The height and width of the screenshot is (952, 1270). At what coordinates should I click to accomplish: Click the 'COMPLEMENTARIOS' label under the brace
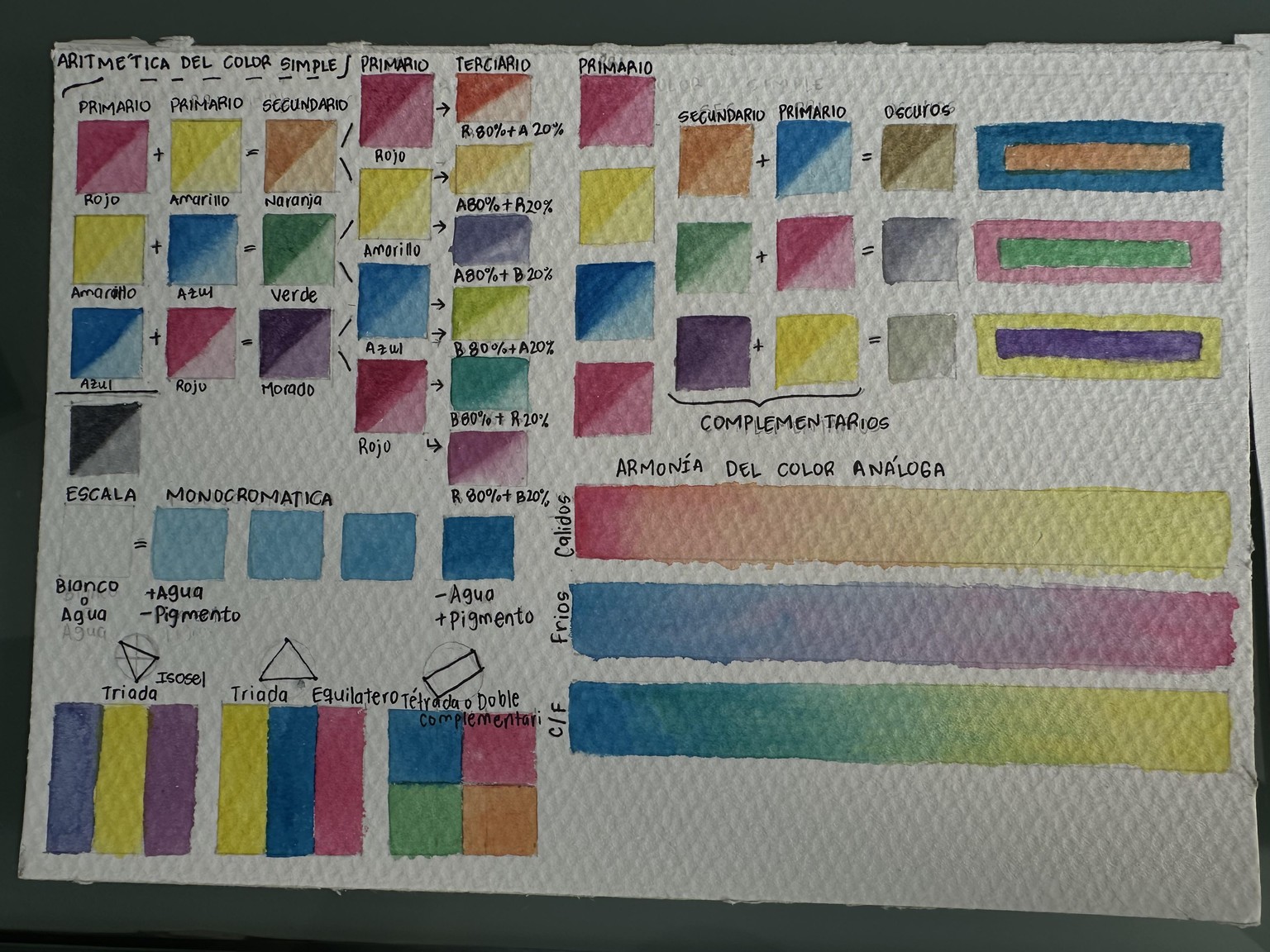[795, 424]
